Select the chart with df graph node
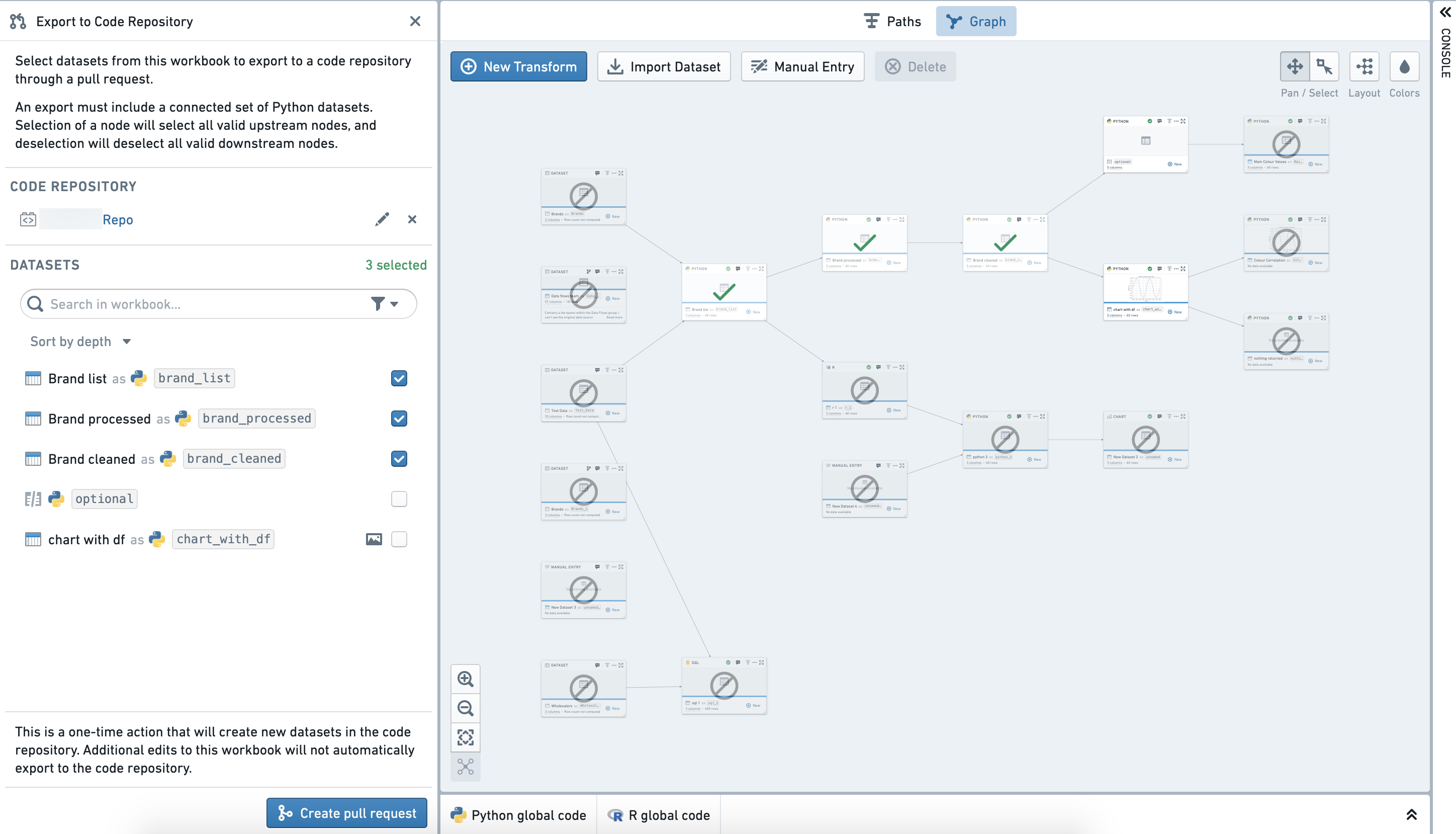 [1145, 292]
